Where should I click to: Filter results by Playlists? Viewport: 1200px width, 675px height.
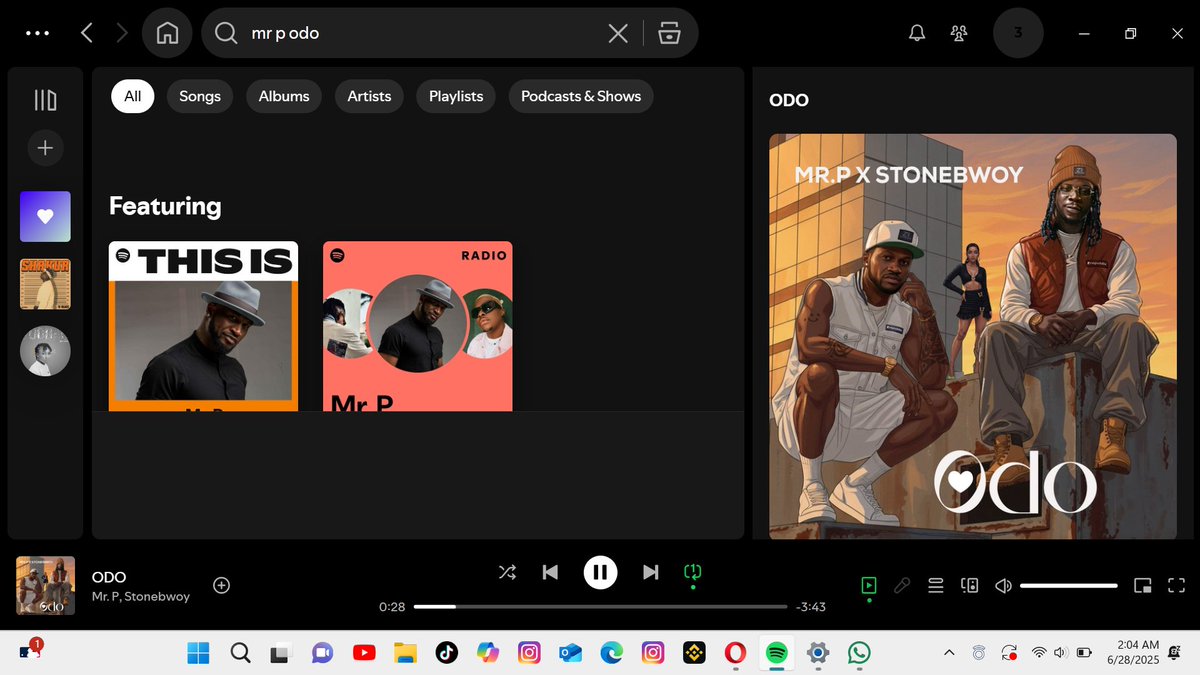tap(456, 96)
